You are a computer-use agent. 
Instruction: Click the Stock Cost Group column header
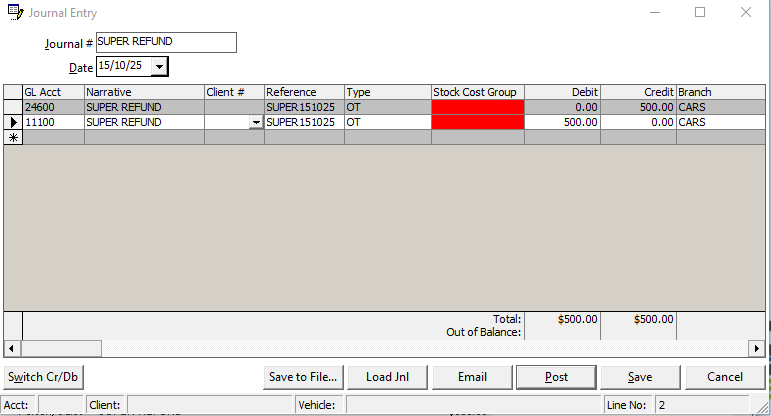478,92
